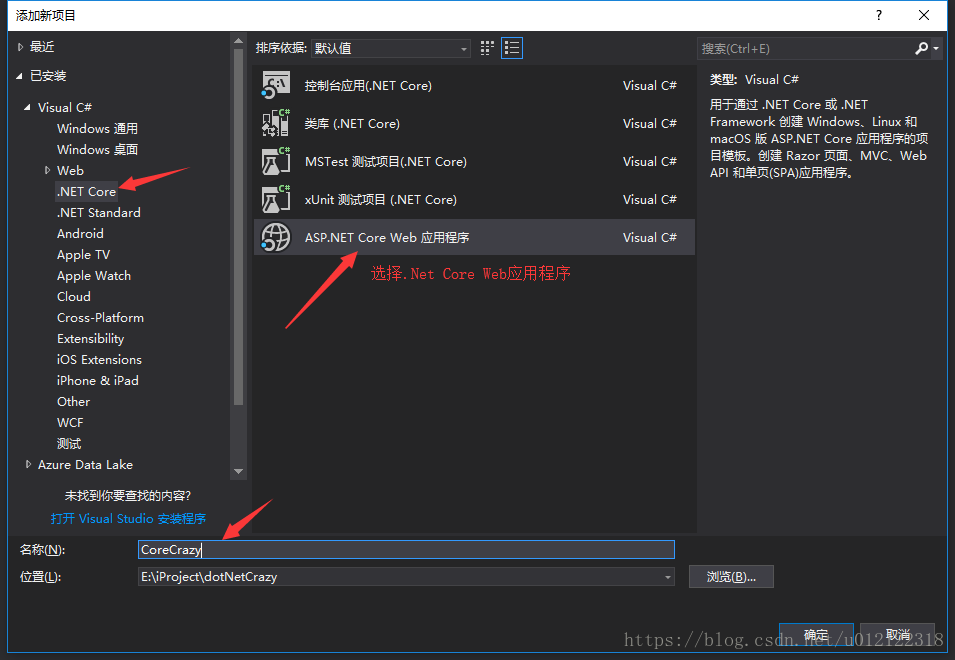Open the location path dropdown arrow

coord(668,577)
